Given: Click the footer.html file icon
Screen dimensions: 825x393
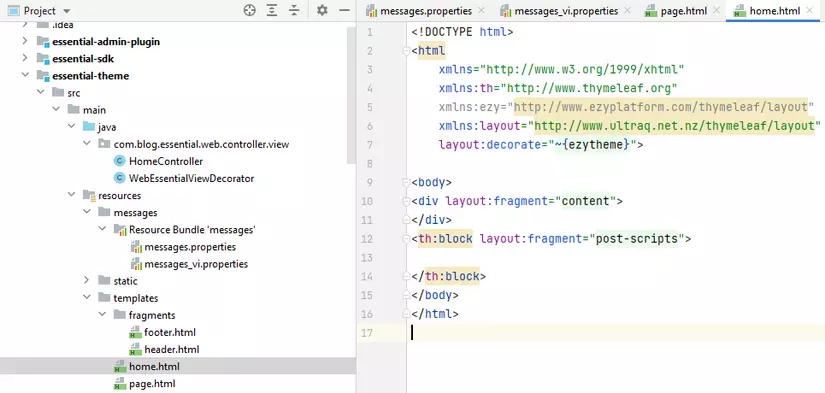Looking at the screenshot, I should (x=135, y=332).
